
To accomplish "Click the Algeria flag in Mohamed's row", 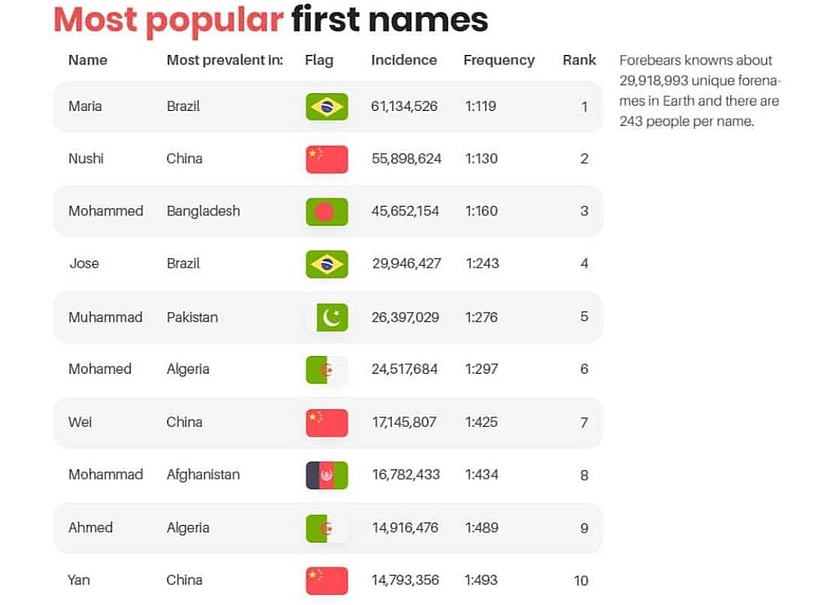I will [x=326, y=370].
